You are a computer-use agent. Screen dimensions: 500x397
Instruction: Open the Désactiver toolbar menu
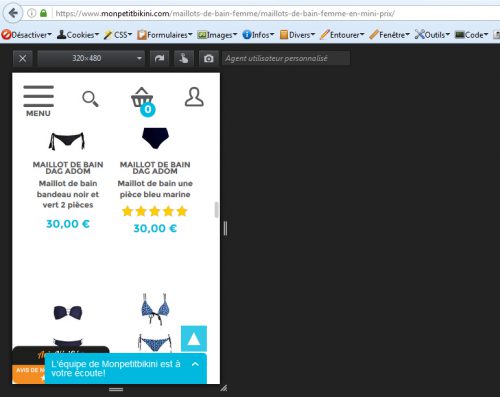[x=27, y=35]
